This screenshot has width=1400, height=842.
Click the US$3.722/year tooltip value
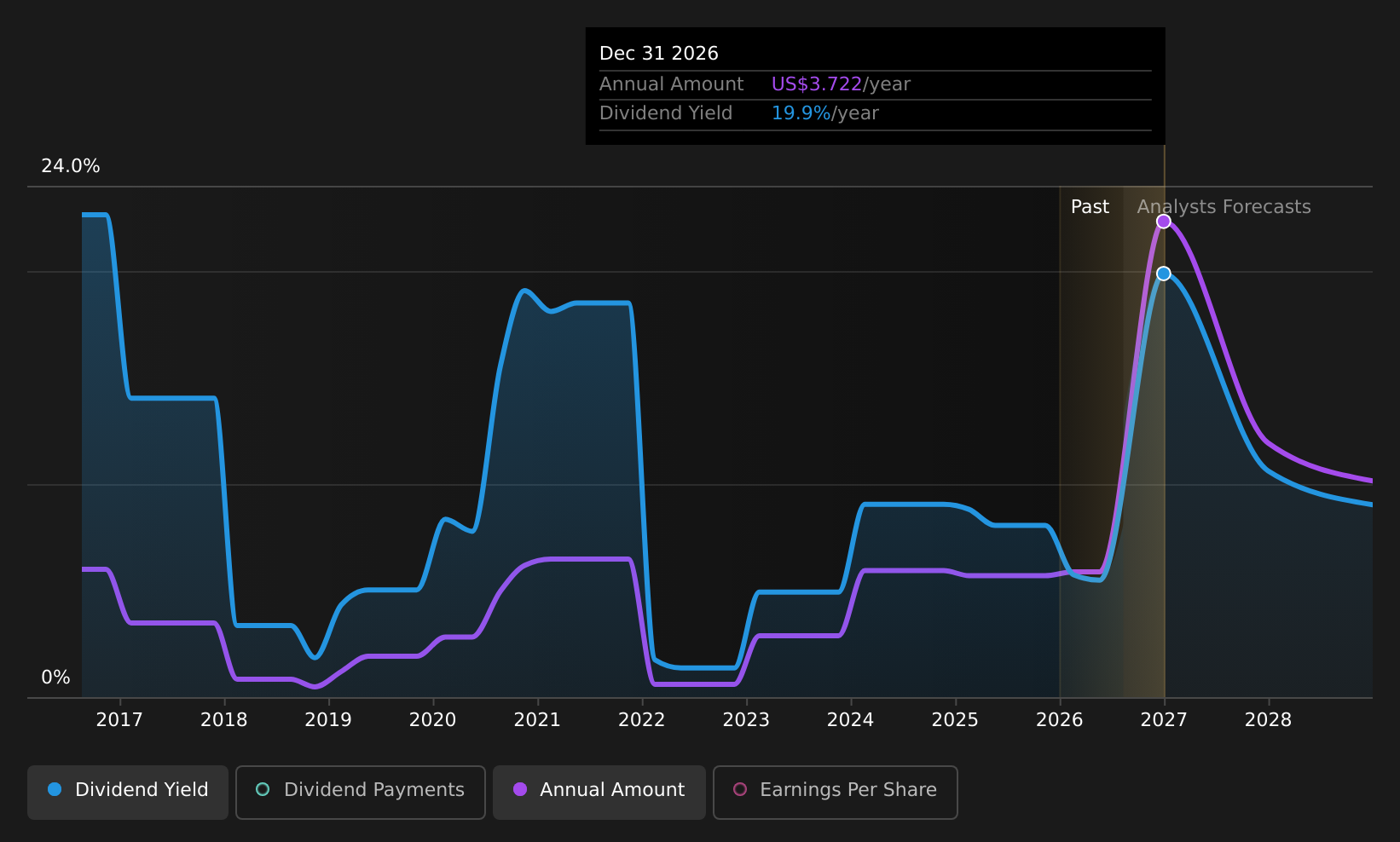tap(841, 84)
